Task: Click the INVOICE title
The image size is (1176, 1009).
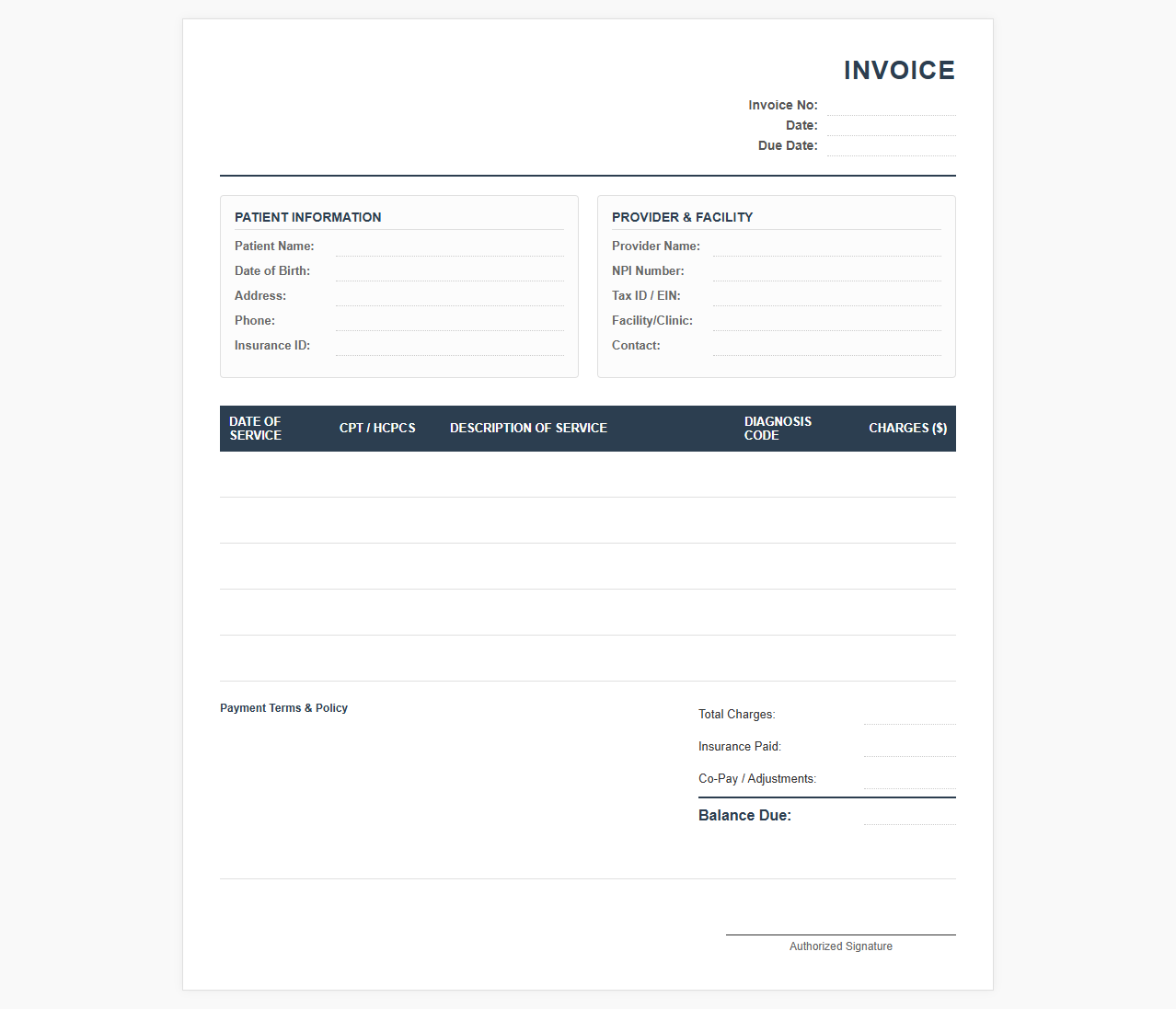Action: [x=899, y=70]
